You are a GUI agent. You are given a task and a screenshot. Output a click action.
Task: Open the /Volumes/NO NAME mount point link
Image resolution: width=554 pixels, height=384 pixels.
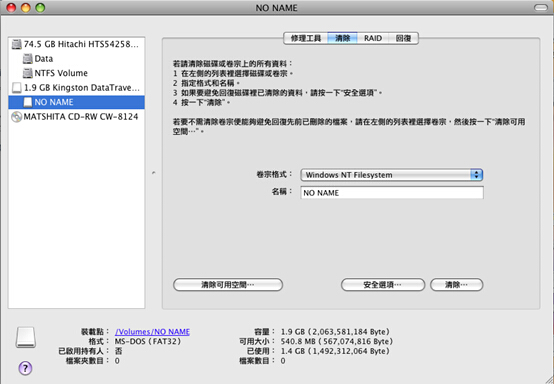(152, 332)
